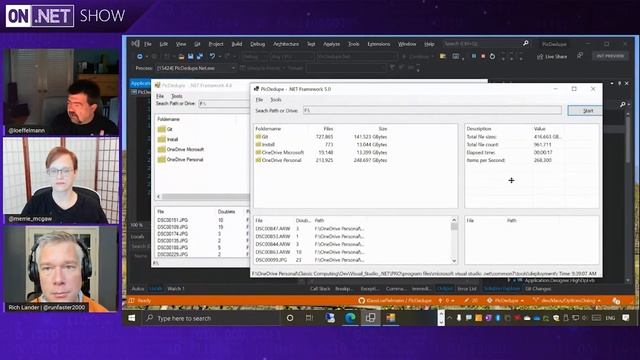Viewport: 640px width, 360px height.
Task: Stop debugging with the red square icon
Action: click(x=483, y=56)
